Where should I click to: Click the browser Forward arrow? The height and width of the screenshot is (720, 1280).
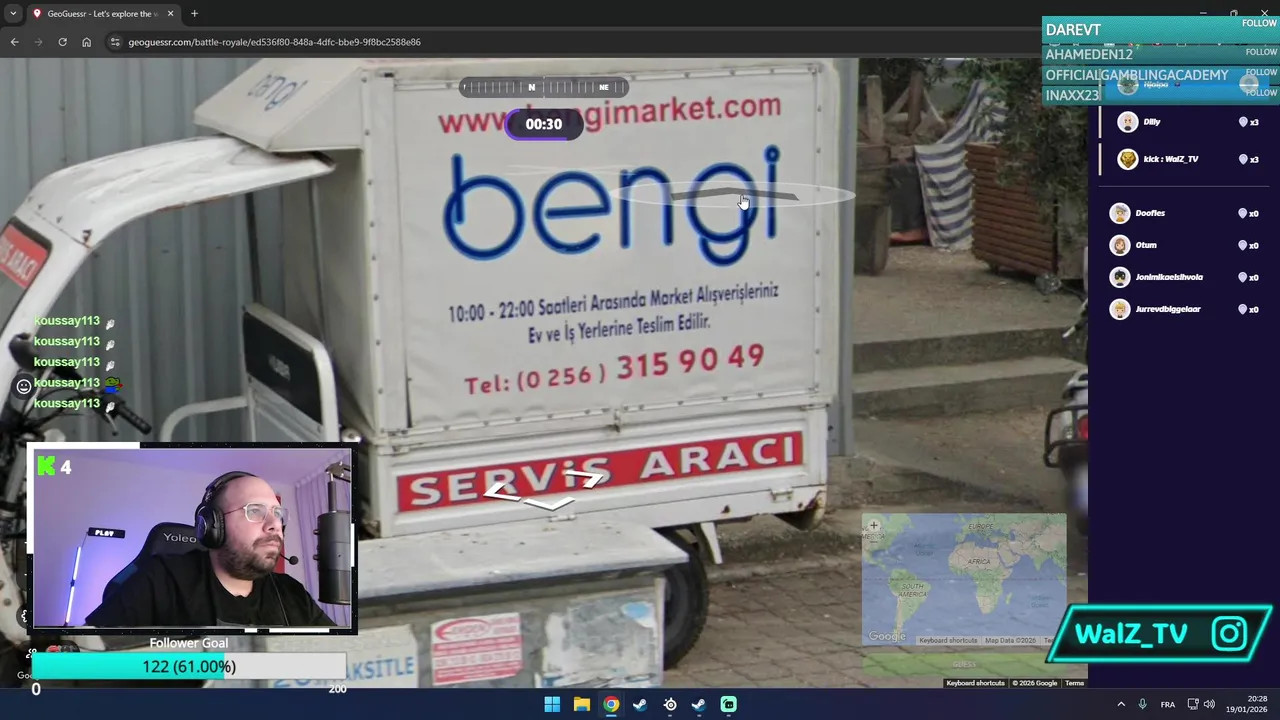pos(38,42)
